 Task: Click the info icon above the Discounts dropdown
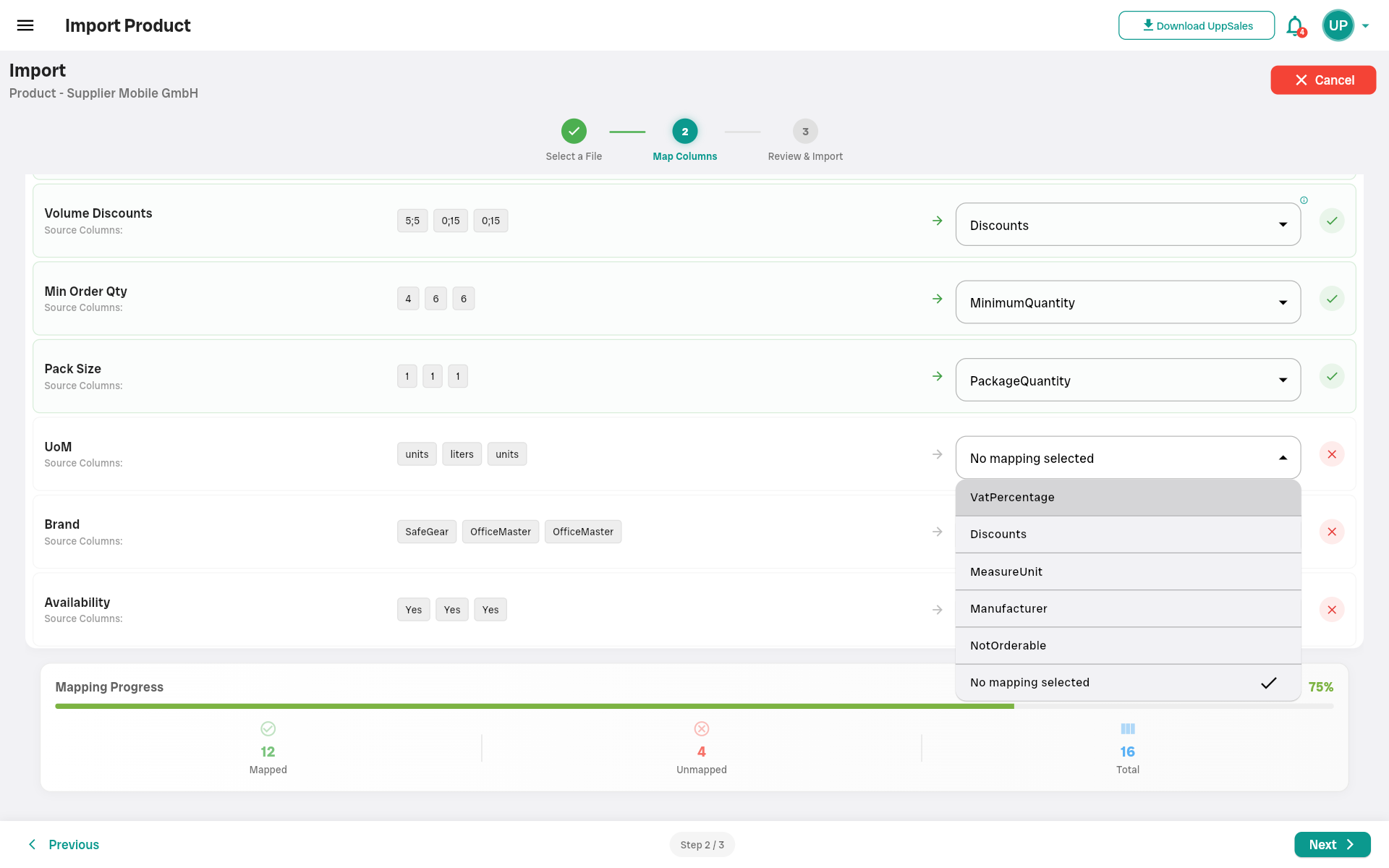tap(1304, 200)
